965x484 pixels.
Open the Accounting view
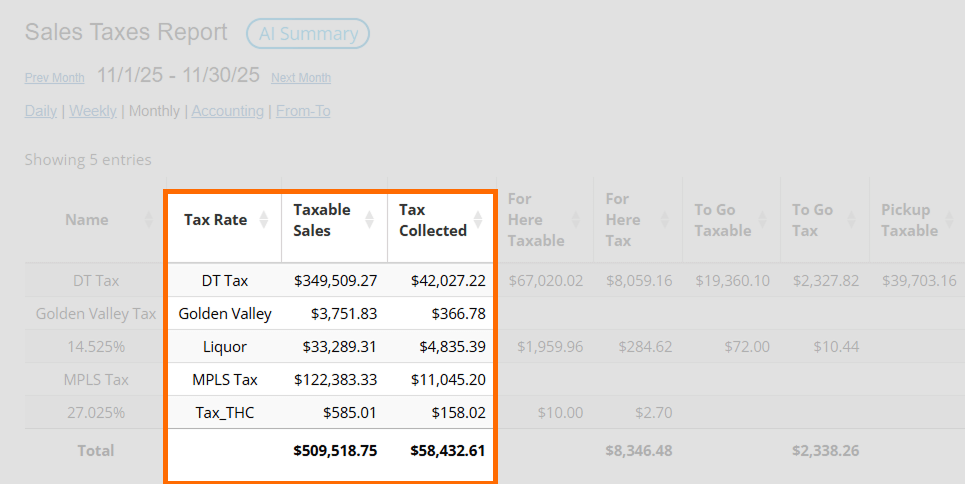tap(228, 111)
